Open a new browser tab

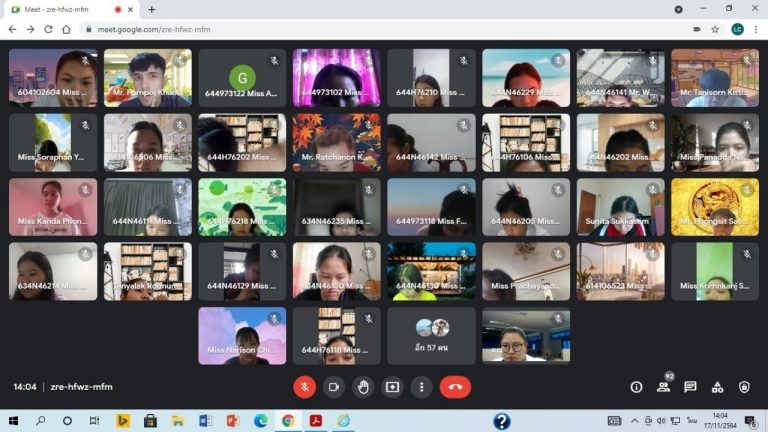[x=152, y=9]
